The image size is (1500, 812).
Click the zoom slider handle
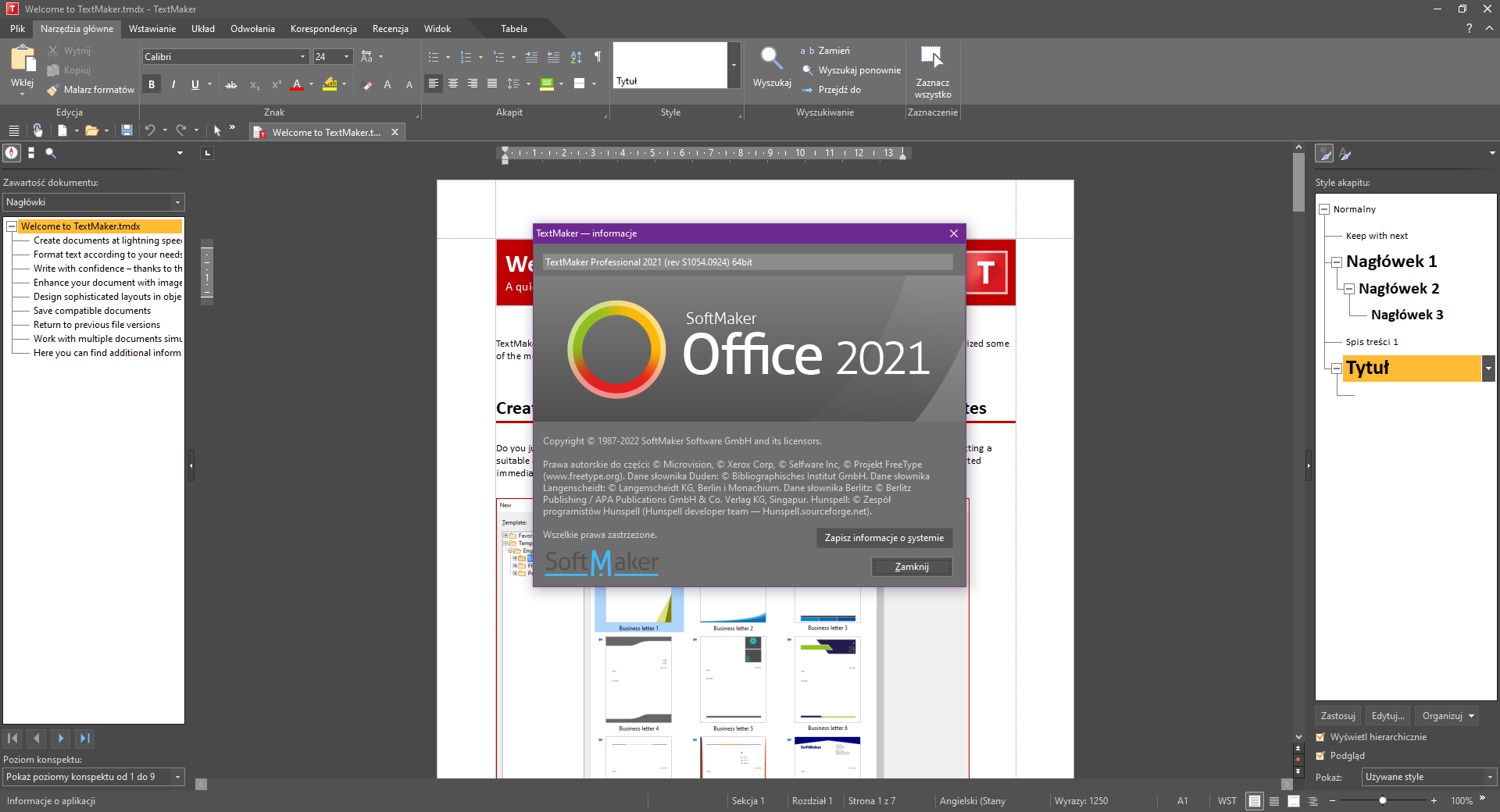1383,801
